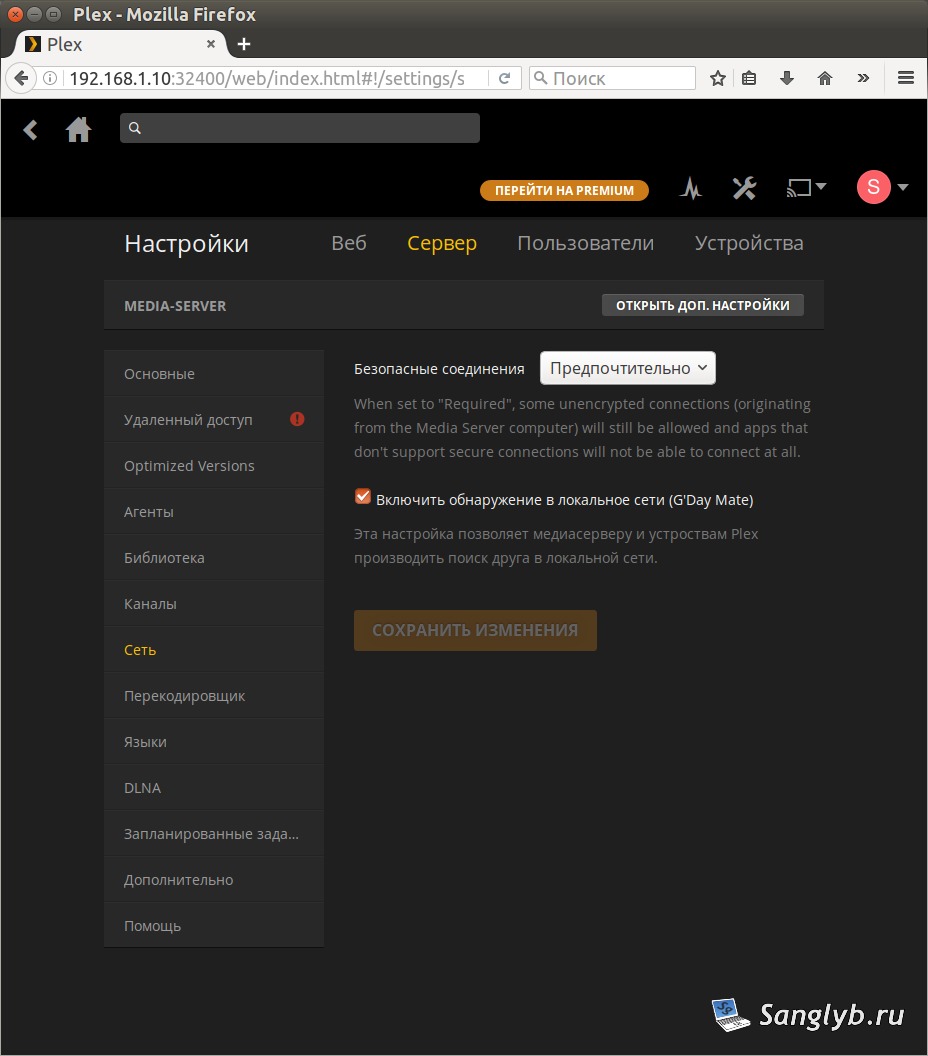Open new Firefox tab with plus

coord(244,44)
